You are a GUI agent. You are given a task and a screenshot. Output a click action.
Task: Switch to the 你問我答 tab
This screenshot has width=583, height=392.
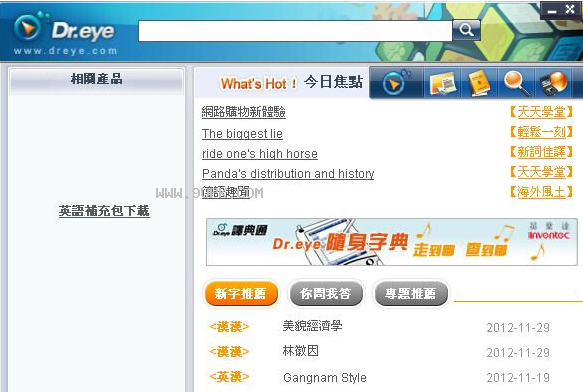[x=326, y=293]
